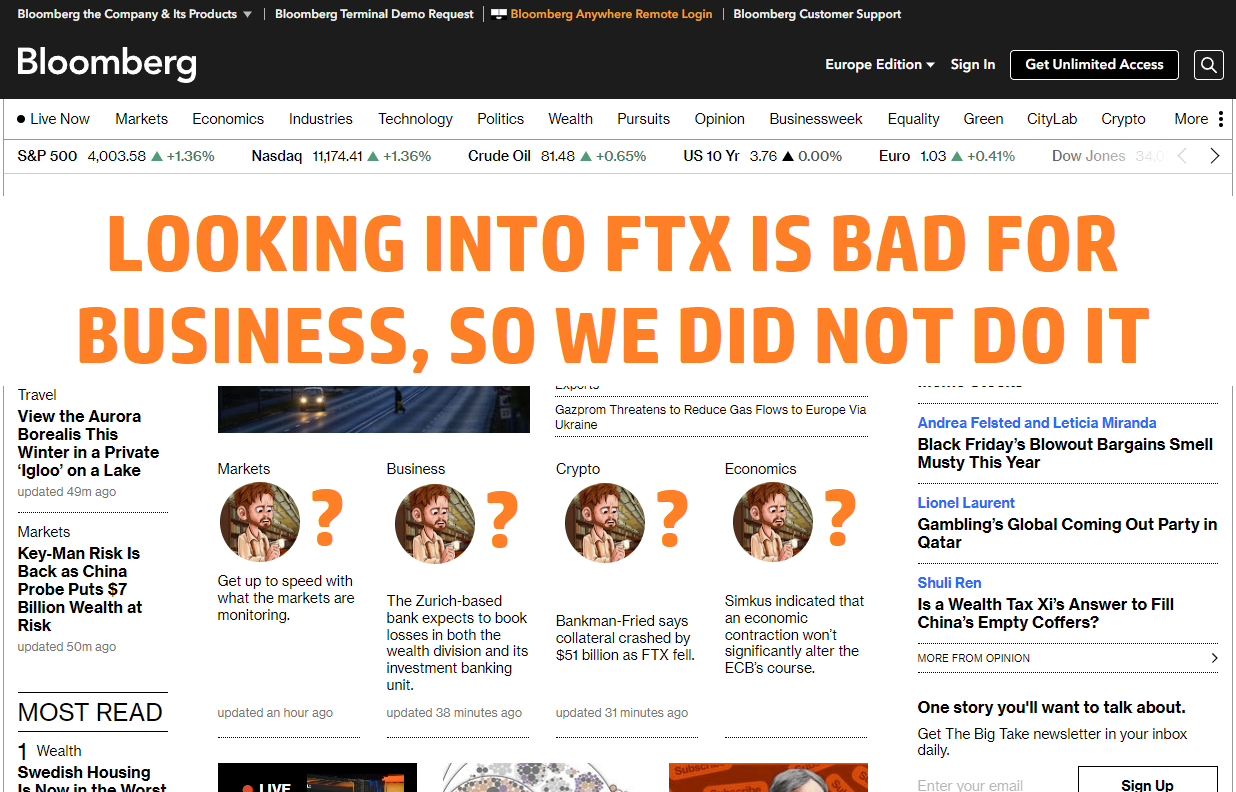Click ticker previous arrow

point(1182,156)
